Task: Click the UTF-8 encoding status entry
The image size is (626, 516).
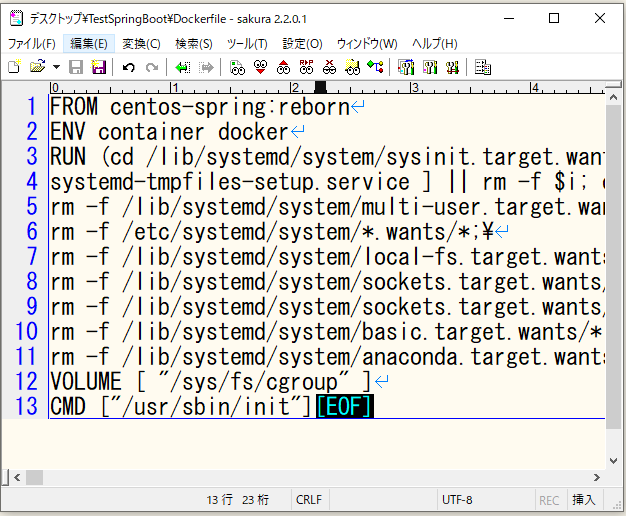Action: click(x=457, y=500)
